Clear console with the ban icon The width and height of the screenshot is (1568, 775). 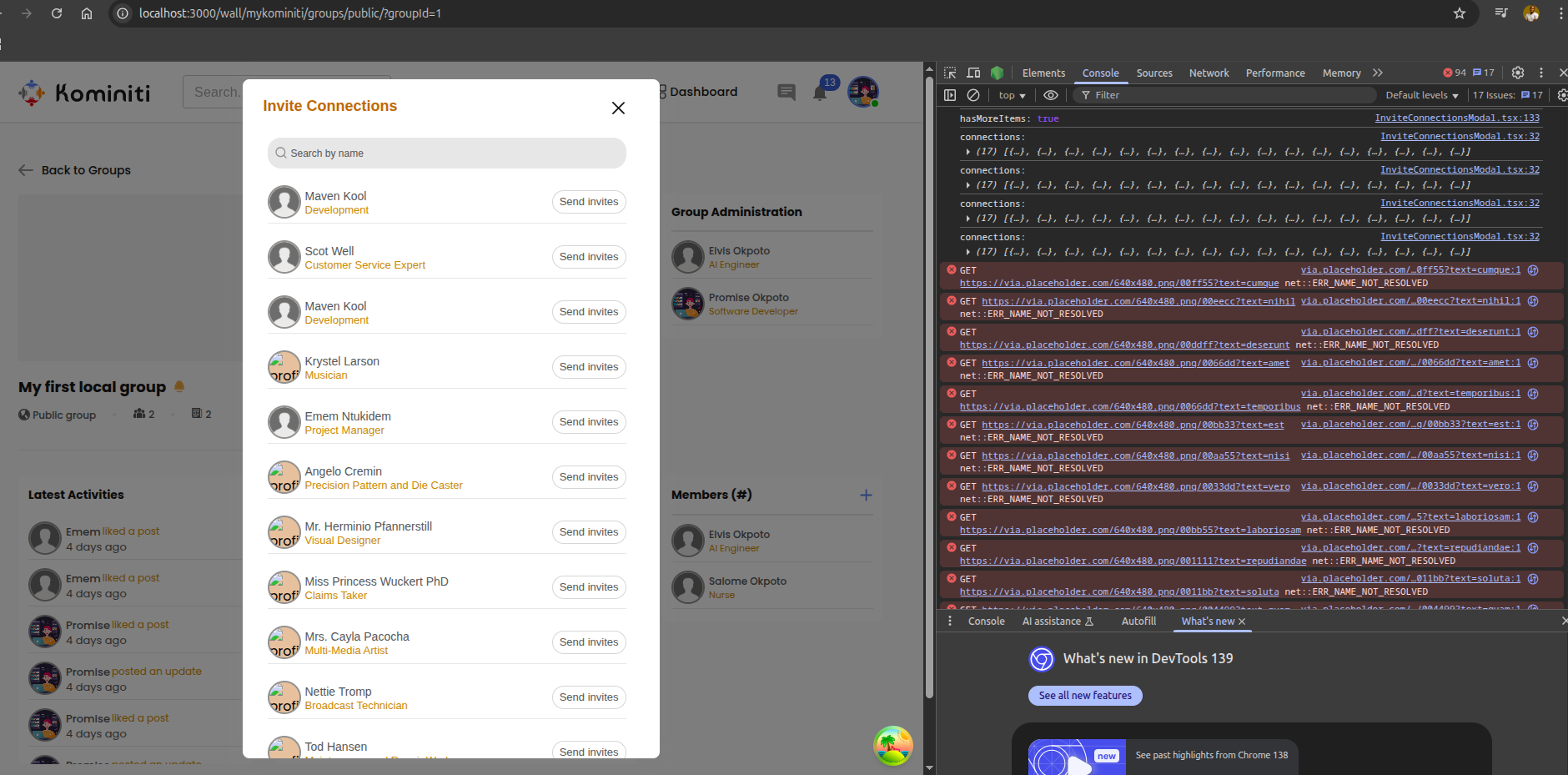[973, 95]
